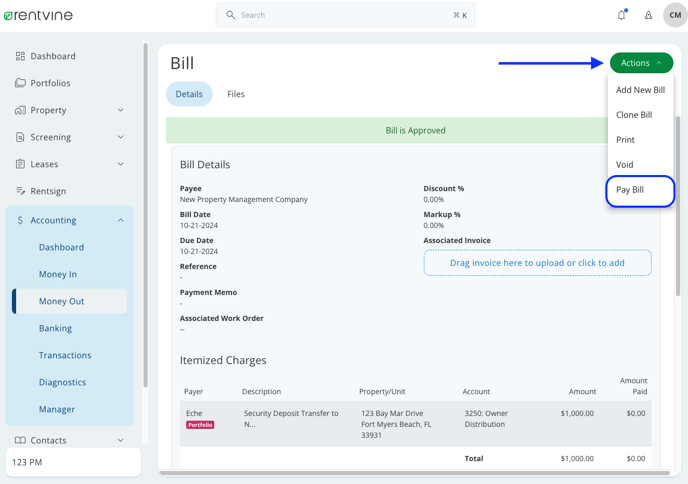This screenshot has height=484, width=688.
Task: Click the Portfolios folder icon
Action: [20, 83]
